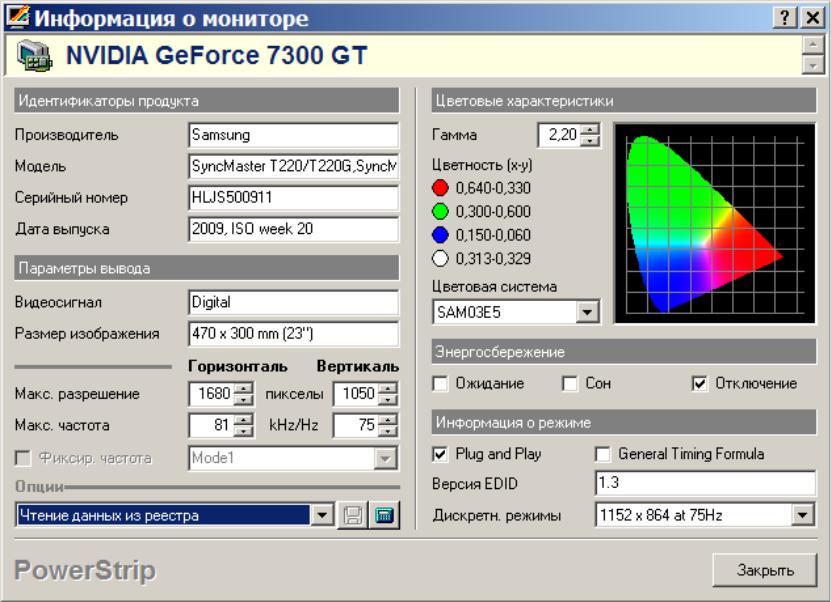Click the Версия EDID 1.3 field

pyautogui.click(x=705, y=483)
